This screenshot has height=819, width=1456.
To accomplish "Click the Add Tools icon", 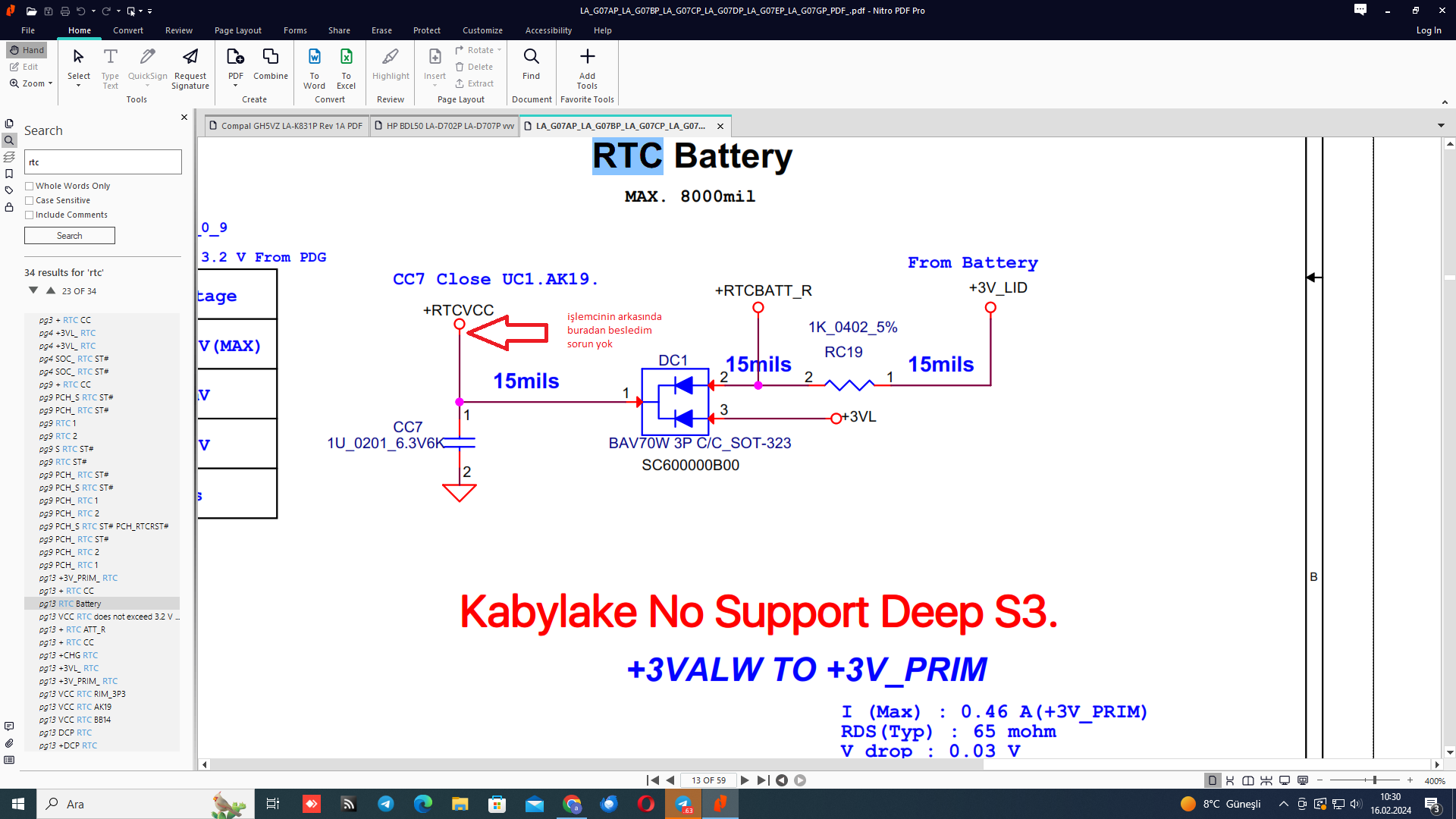I will (x=587, y=58).
